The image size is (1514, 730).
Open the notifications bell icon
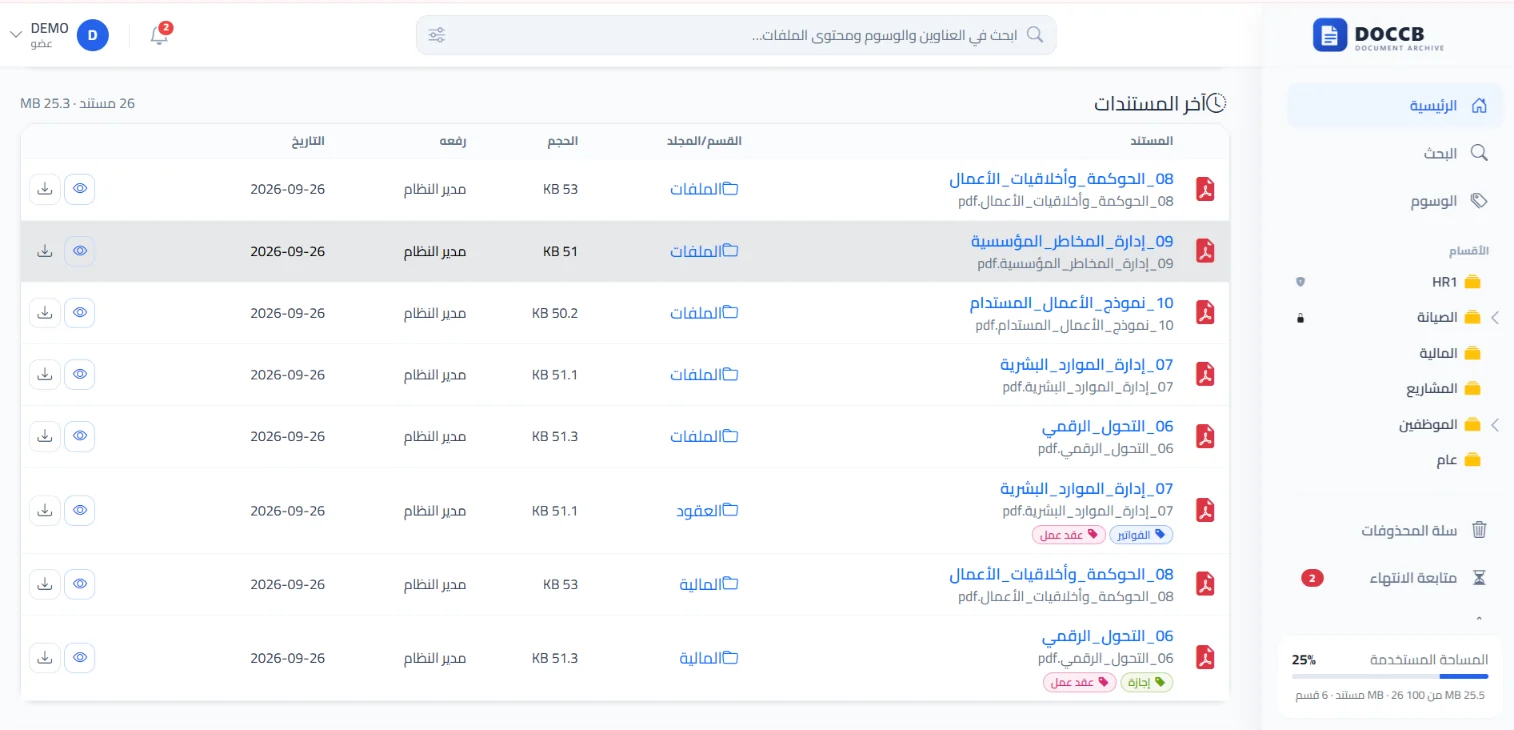pos(159,35)
